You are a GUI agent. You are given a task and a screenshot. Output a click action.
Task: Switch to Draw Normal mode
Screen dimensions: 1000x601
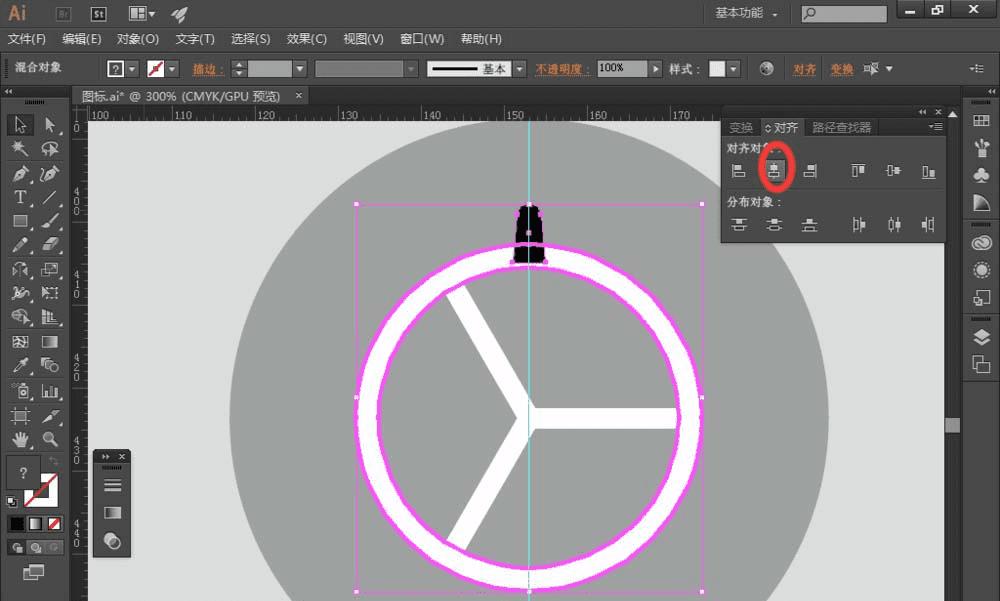click(17, 547)
